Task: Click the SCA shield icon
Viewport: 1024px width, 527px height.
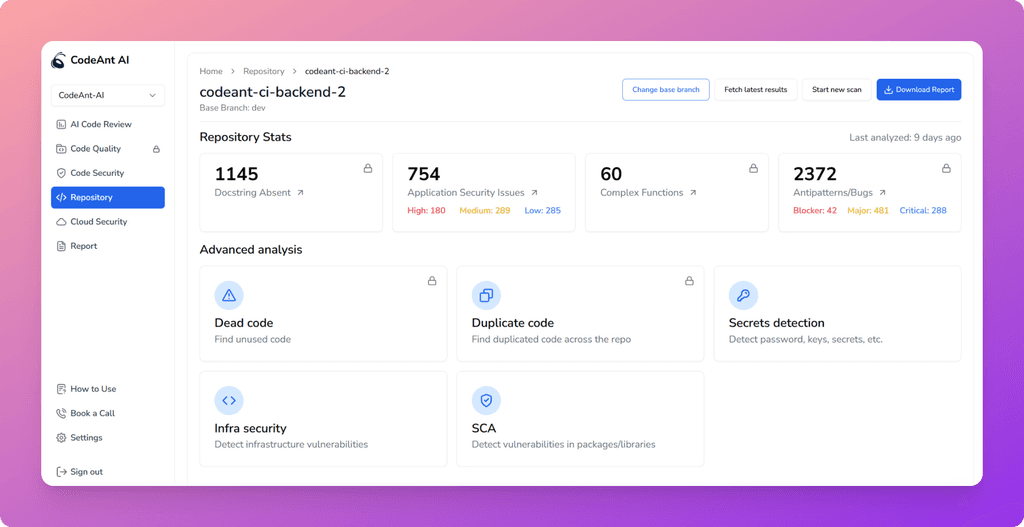Action: coord(486,401)
